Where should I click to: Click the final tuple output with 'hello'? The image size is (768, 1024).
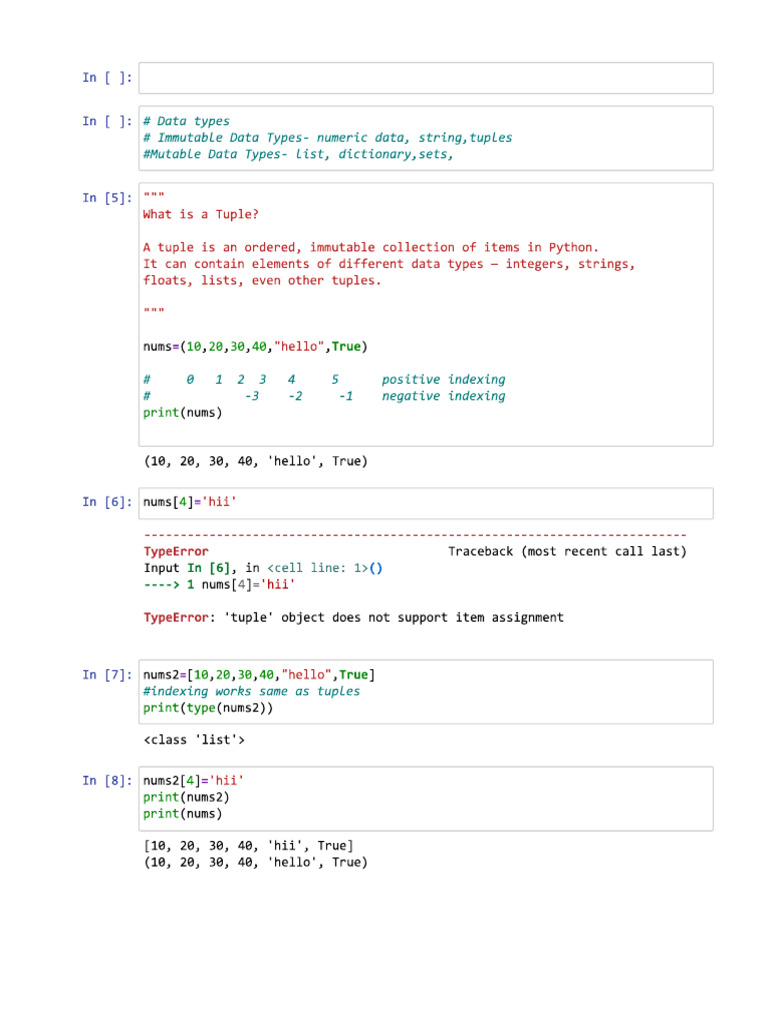coord(255,862)
